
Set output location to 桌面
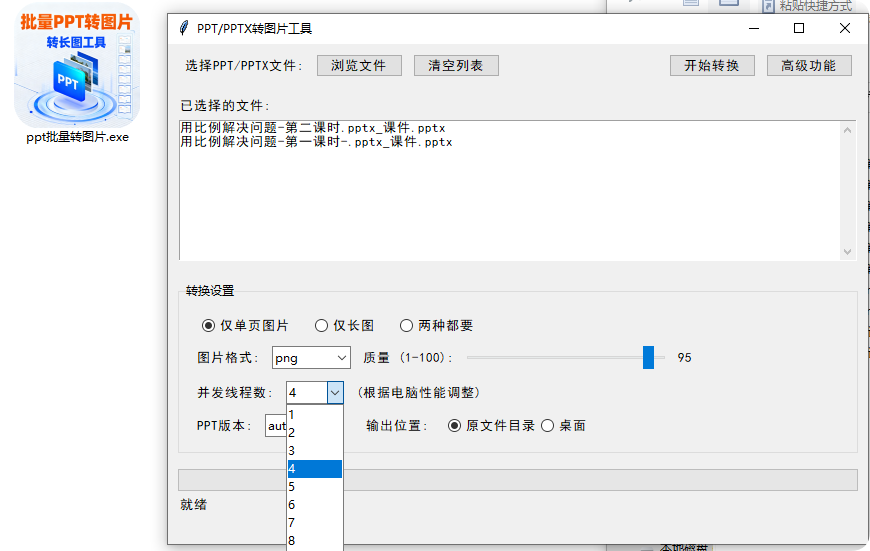(547, 426)
